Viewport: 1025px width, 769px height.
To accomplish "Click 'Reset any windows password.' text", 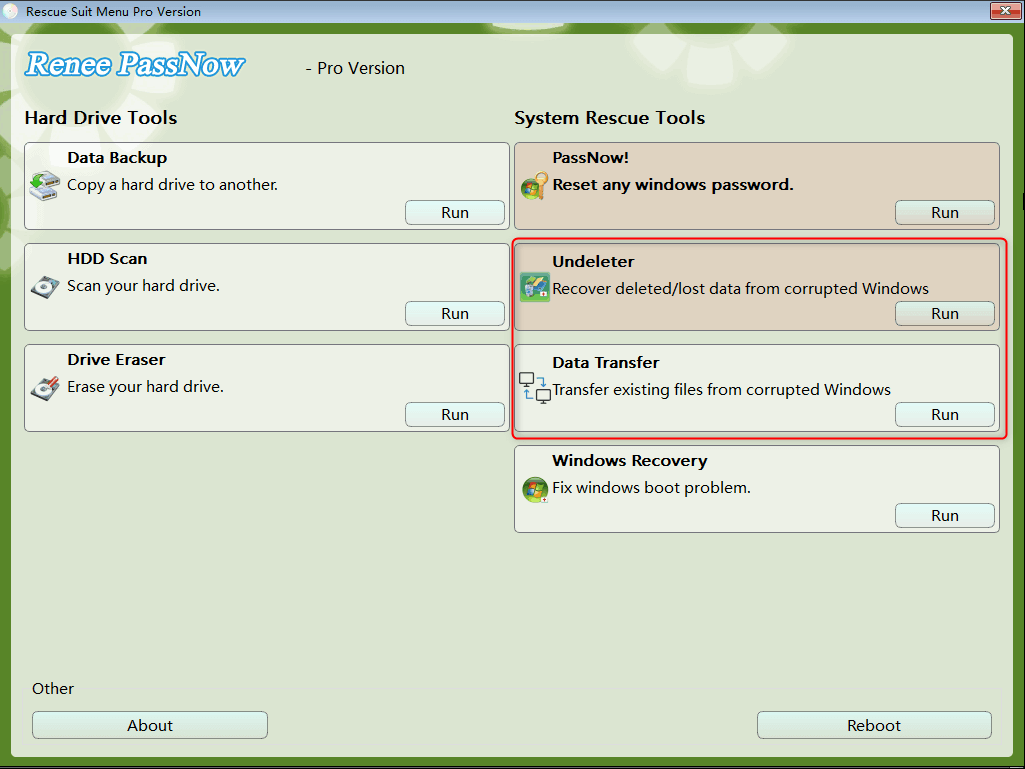I will click(673, 185).
